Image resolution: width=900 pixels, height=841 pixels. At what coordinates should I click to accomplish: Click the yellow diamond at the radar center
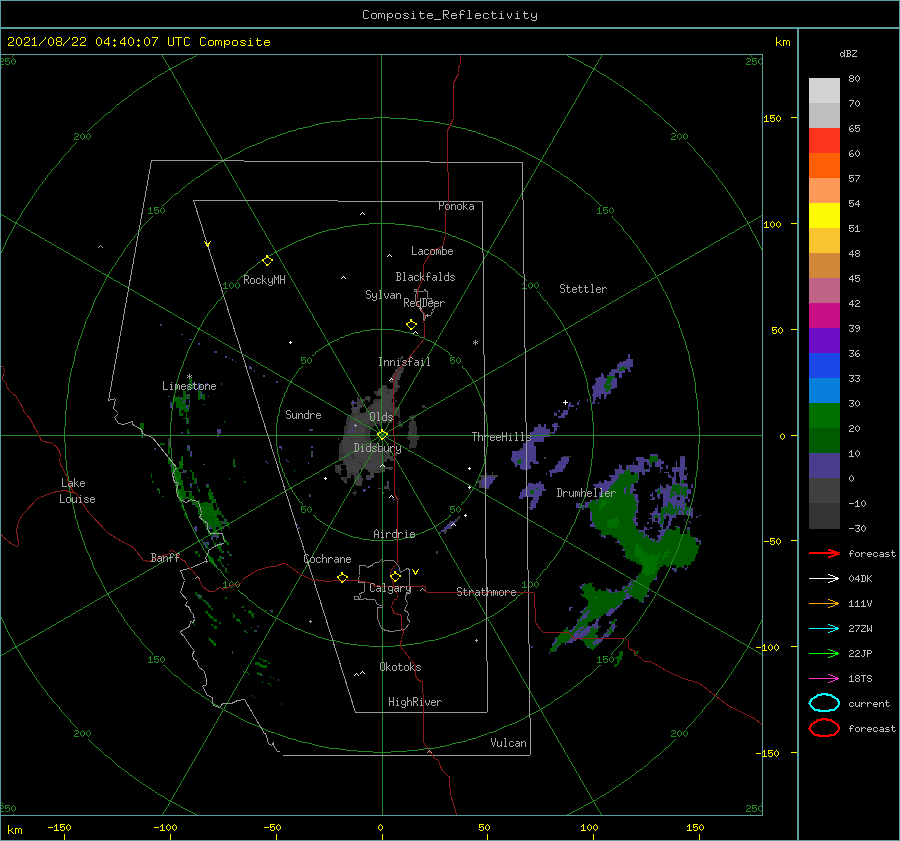pos(382,435)
